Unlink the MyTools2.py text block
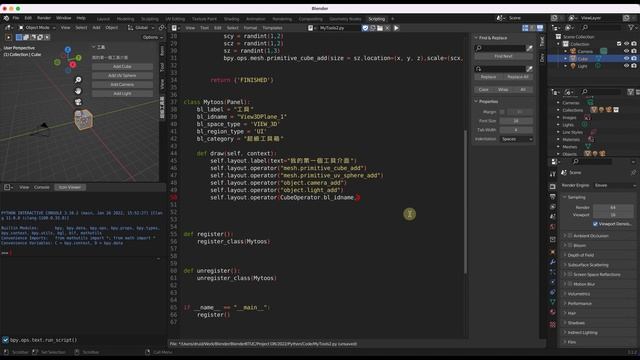 click(x=387, y=28)
